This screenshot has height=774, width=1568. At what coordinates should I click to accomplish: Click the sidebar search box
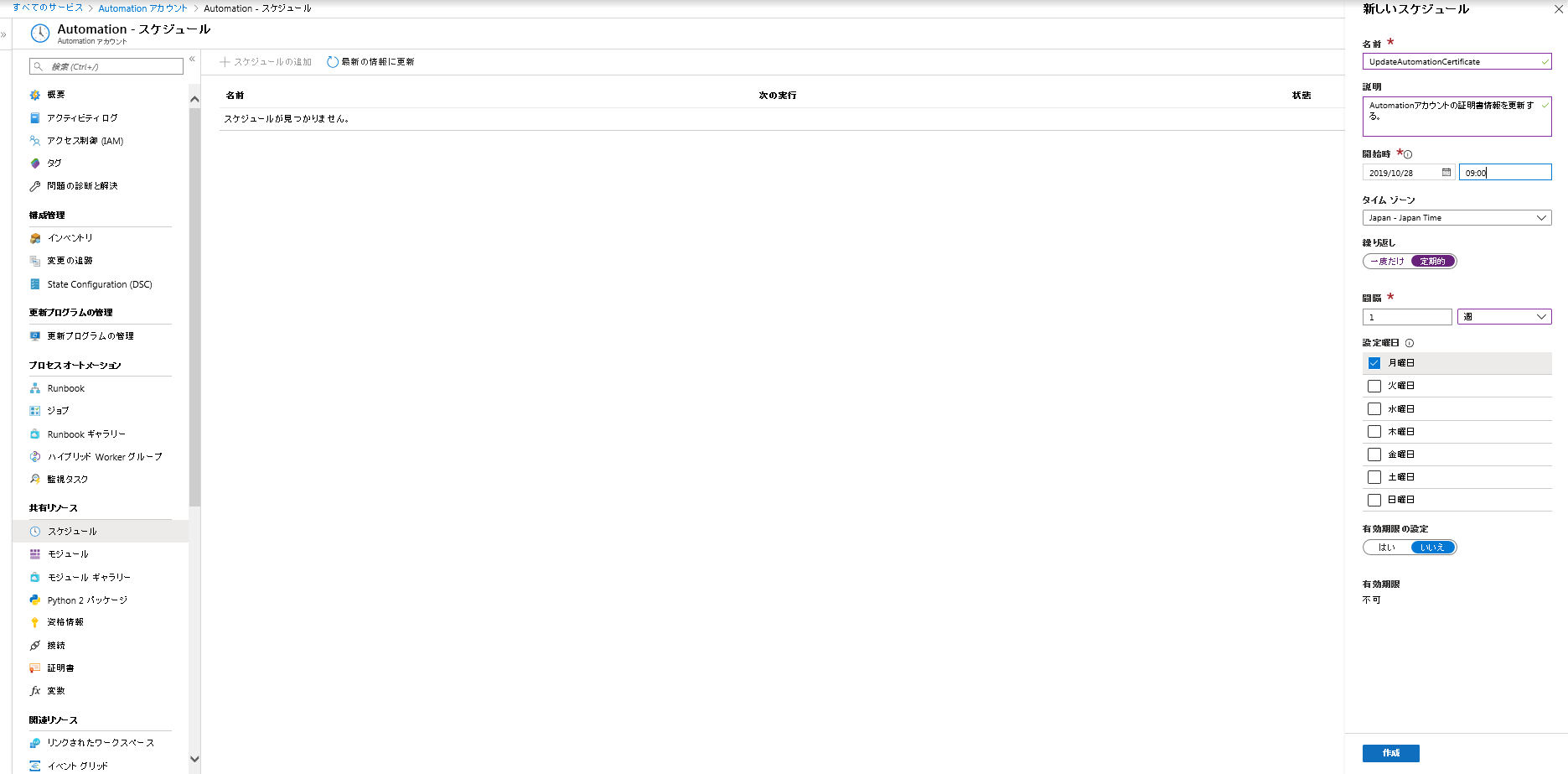(x=106, y=66)
